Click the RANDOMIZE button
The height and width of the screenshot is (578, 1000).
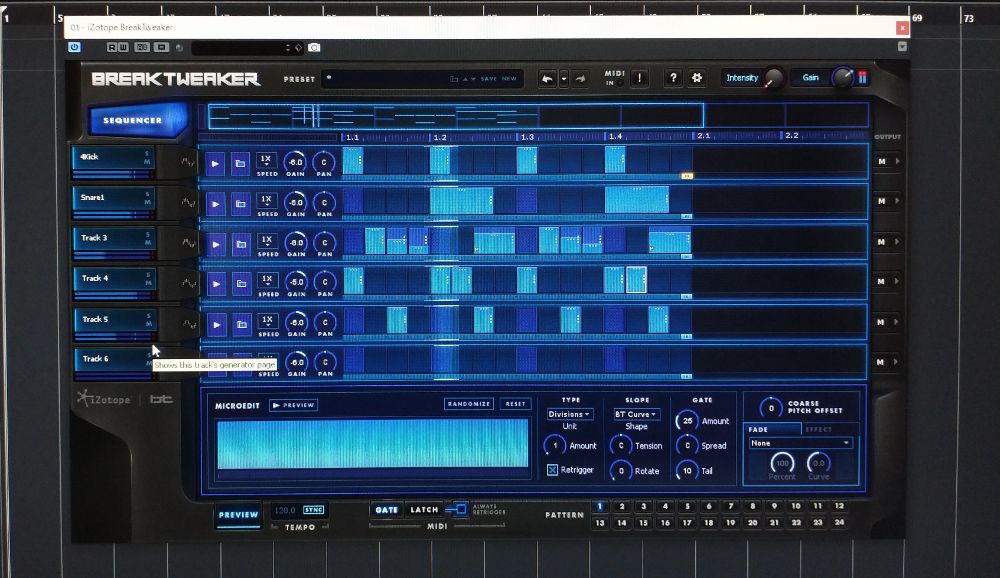[x=469, y=404]
